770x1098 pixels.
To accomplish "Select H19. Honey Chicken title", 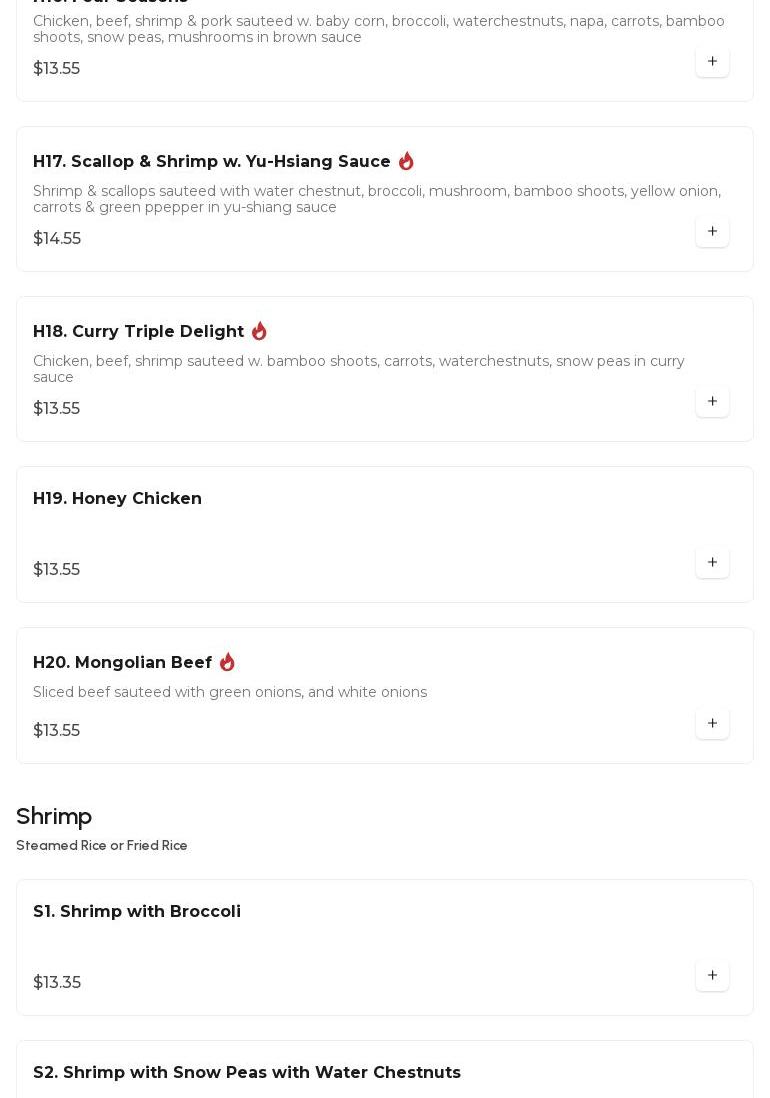I will 117,499.
